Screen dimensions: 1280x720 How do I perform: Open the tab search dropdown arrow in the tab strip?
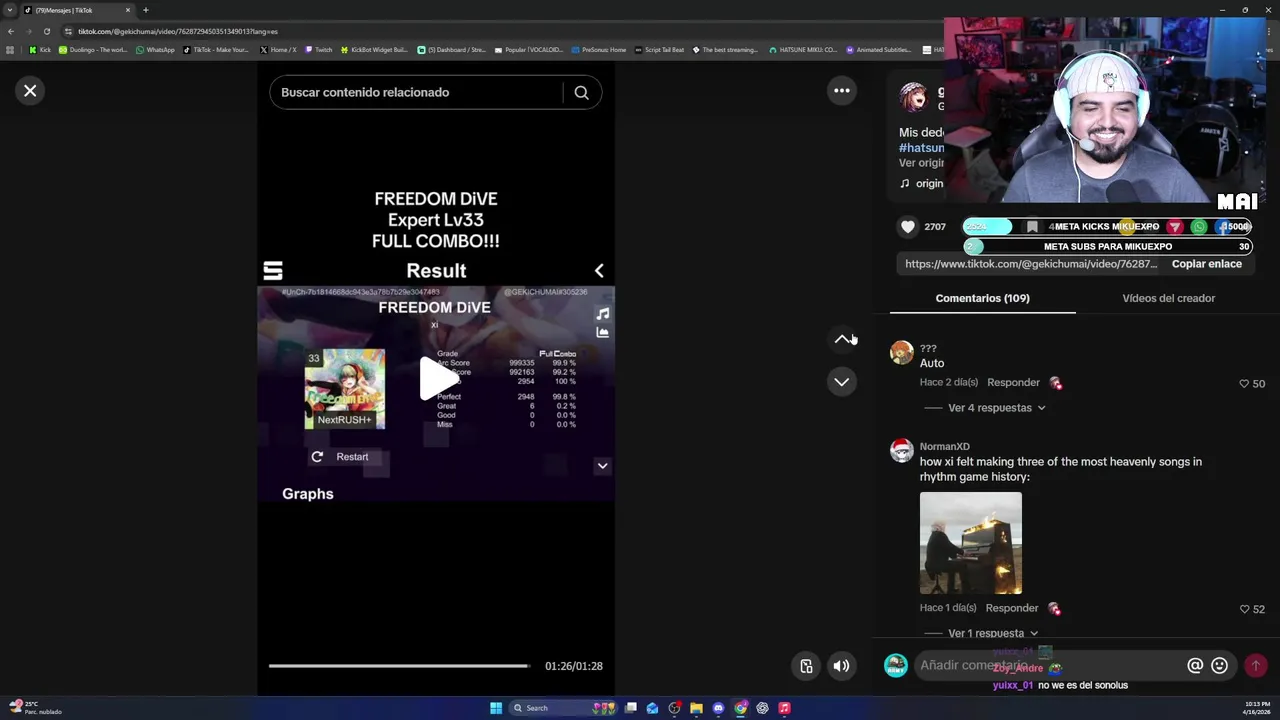click(11, 10)
